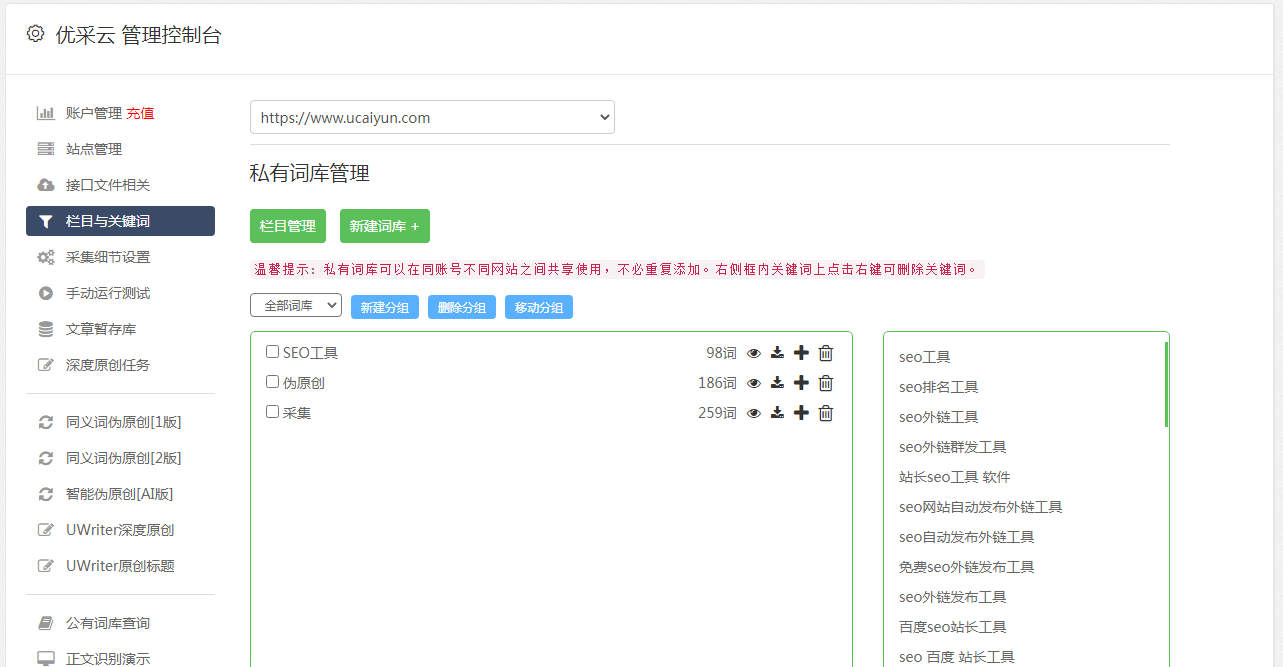Image resolution: width=1283 pixels, height=667 pixels.
Task: Open the settings gear beside 优采云
Action: (35, 33)
